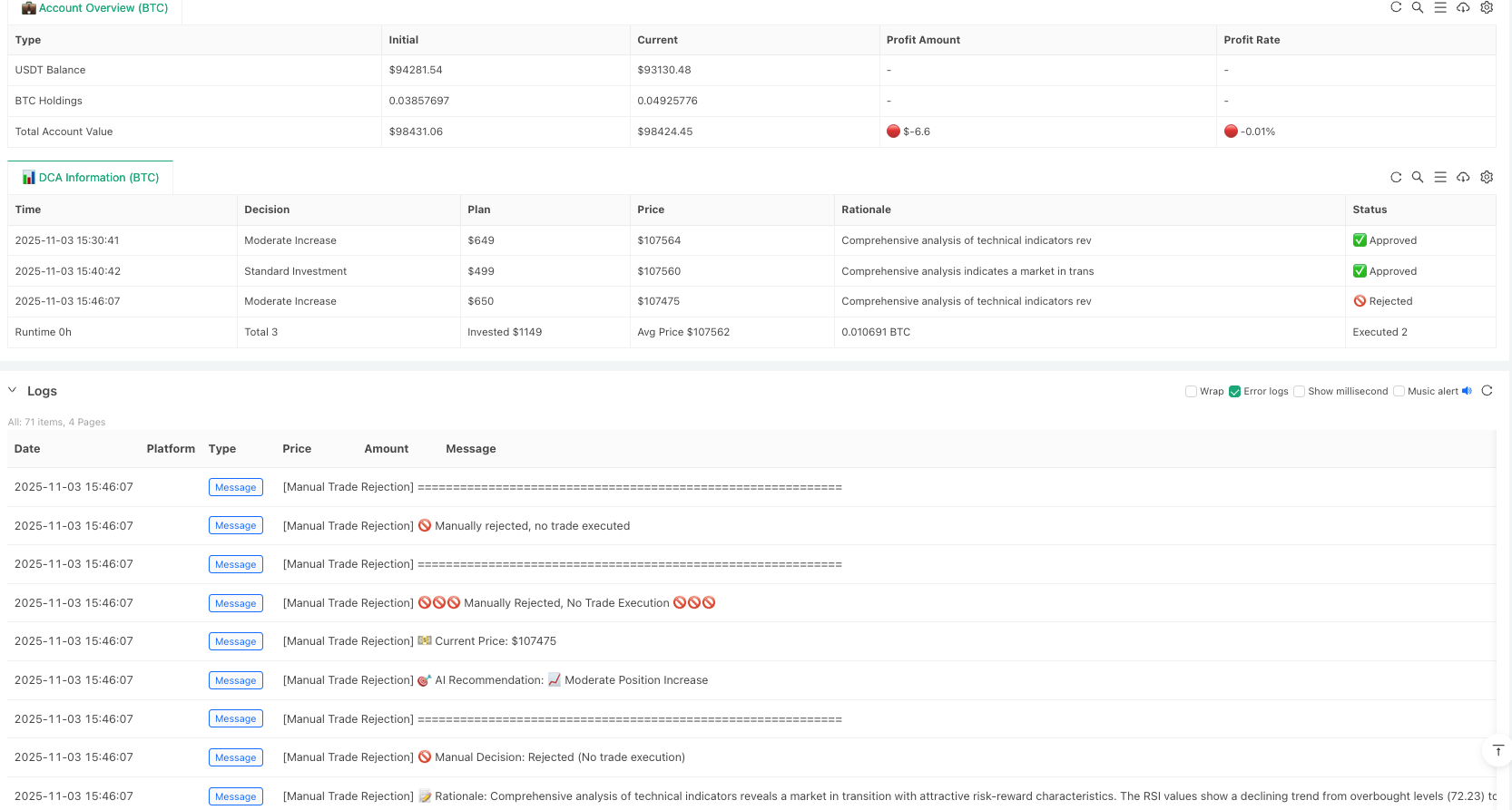Open the DCA Information row density menu
Screen dimensions: 1512x810
[1440, 178]
